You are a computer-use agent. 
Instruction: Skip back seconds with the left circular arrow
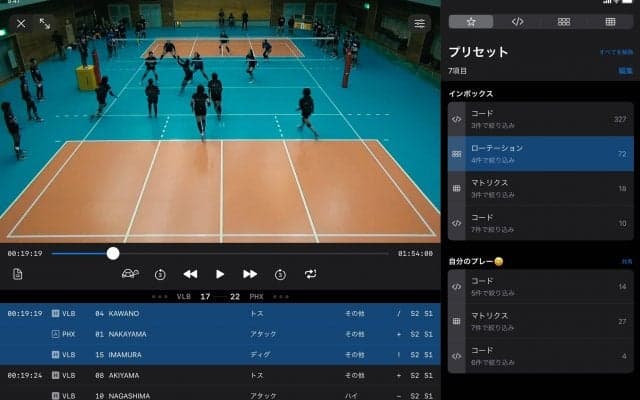160,274
